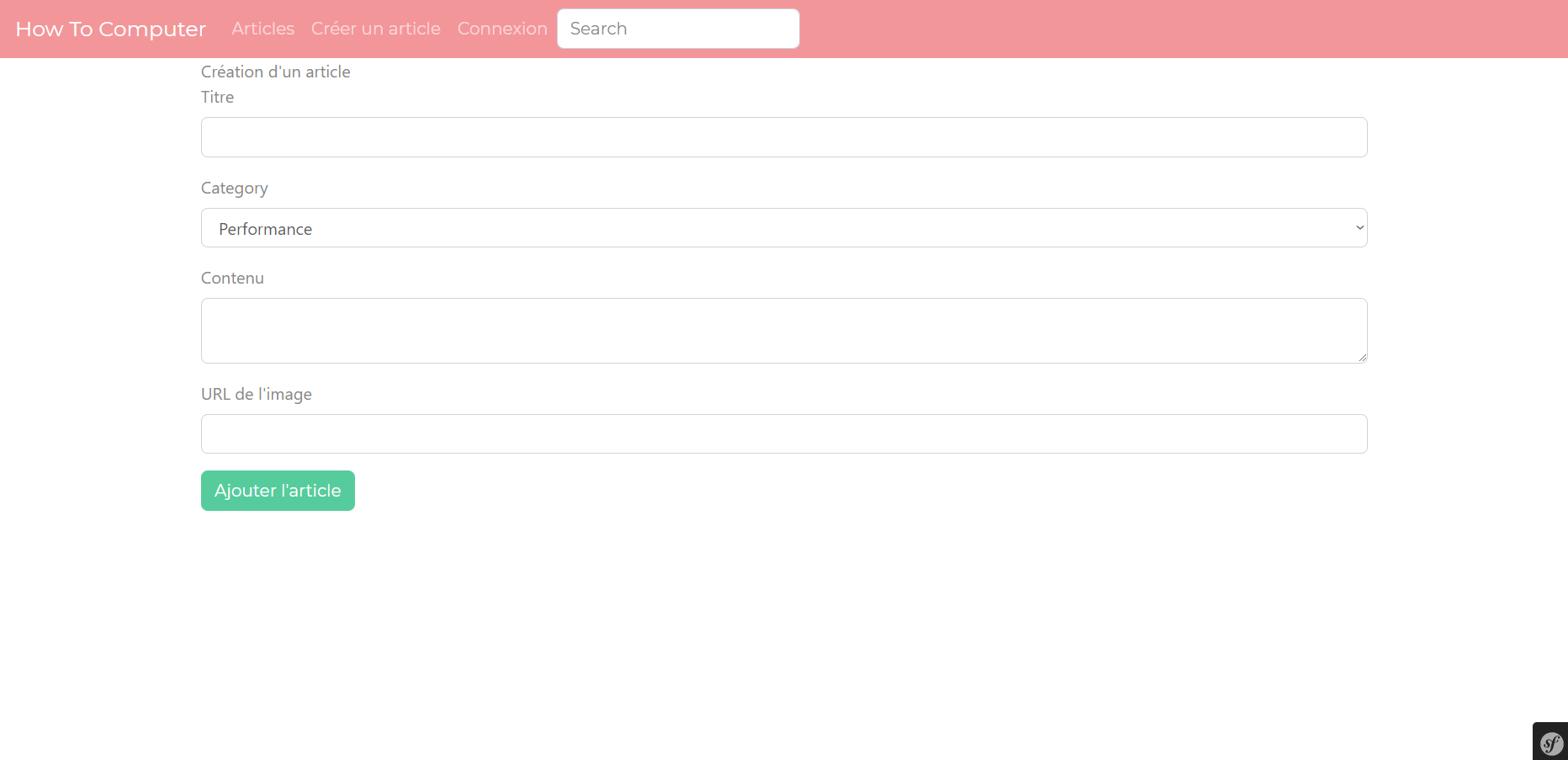Open the Créer un article nav link

(x=375, y=29)
